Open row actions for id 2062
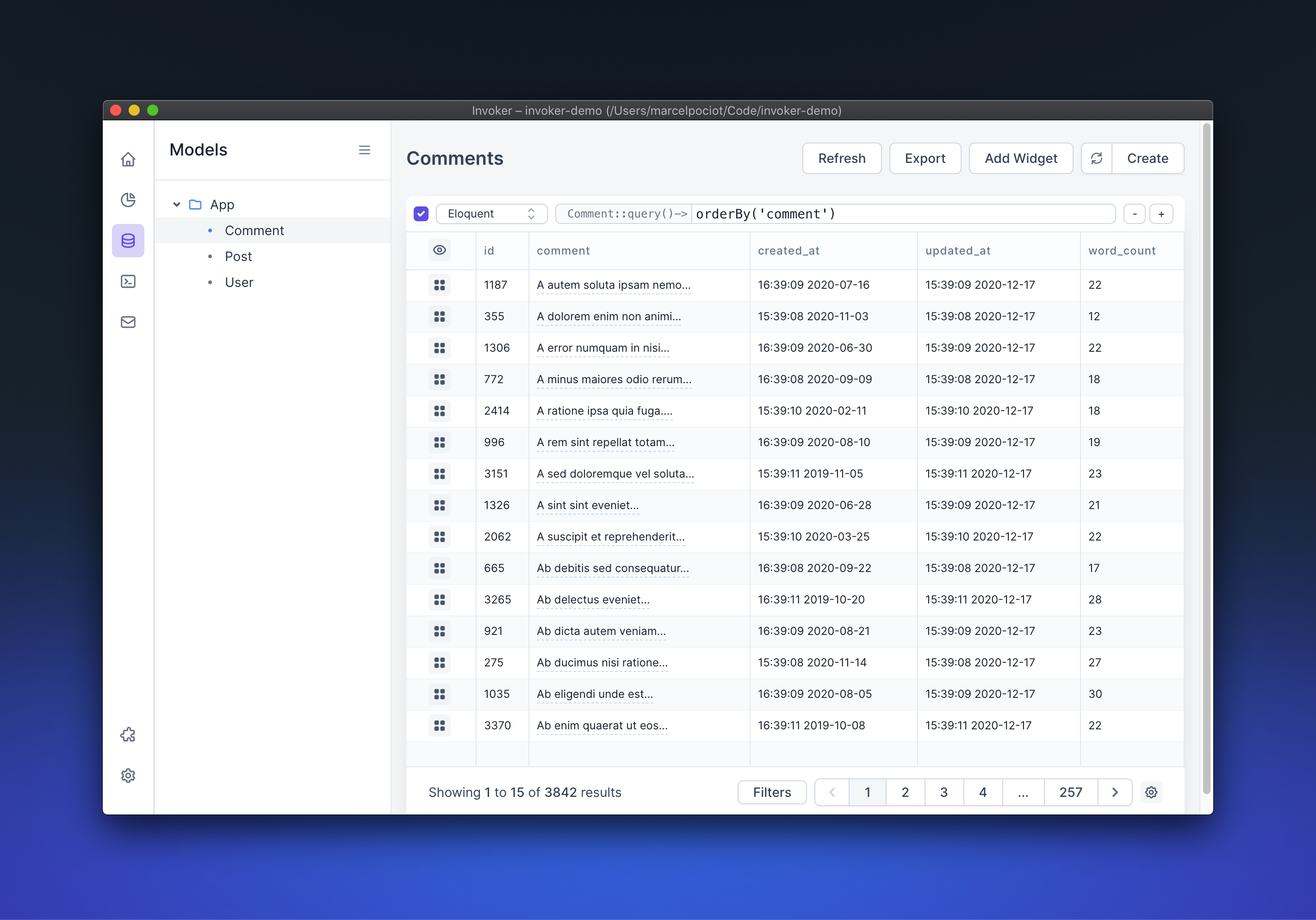Viewport: 1316px width, 920px height. (440, 537)
